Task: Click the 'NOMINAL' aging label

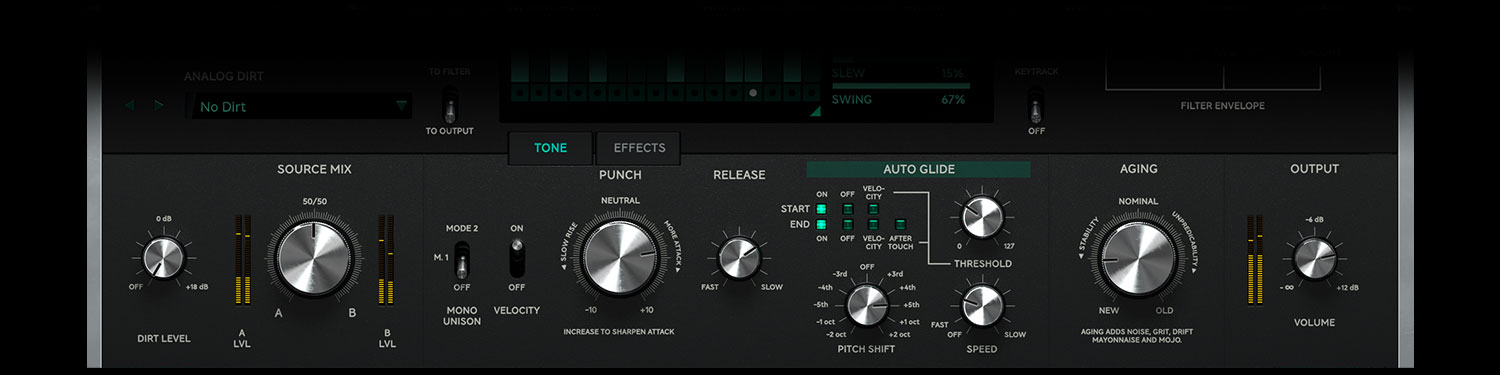Action: coord(1138,201)
